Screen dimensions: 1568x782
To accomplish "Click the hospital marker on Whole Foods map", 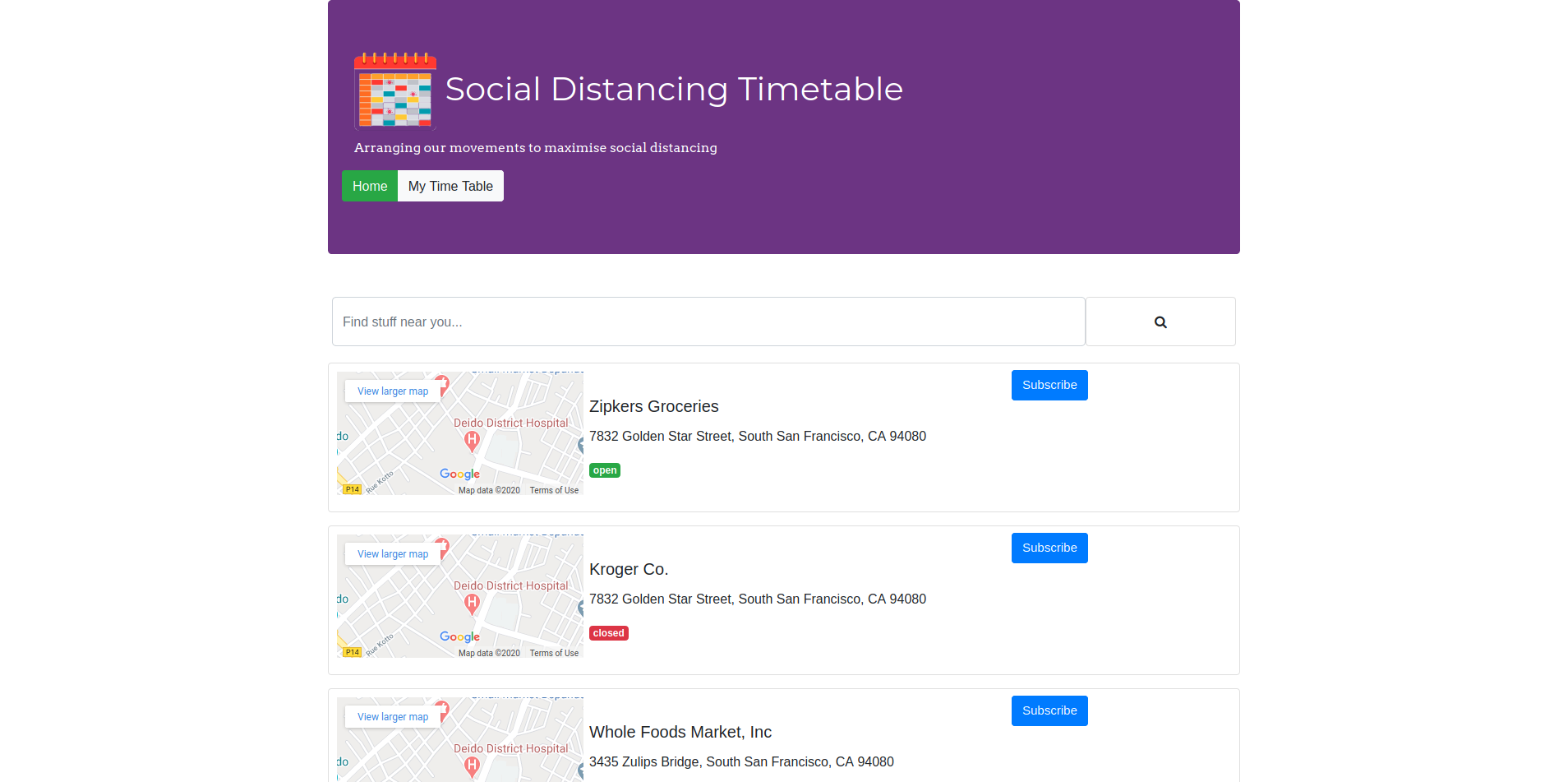I will tap(472, 767).
